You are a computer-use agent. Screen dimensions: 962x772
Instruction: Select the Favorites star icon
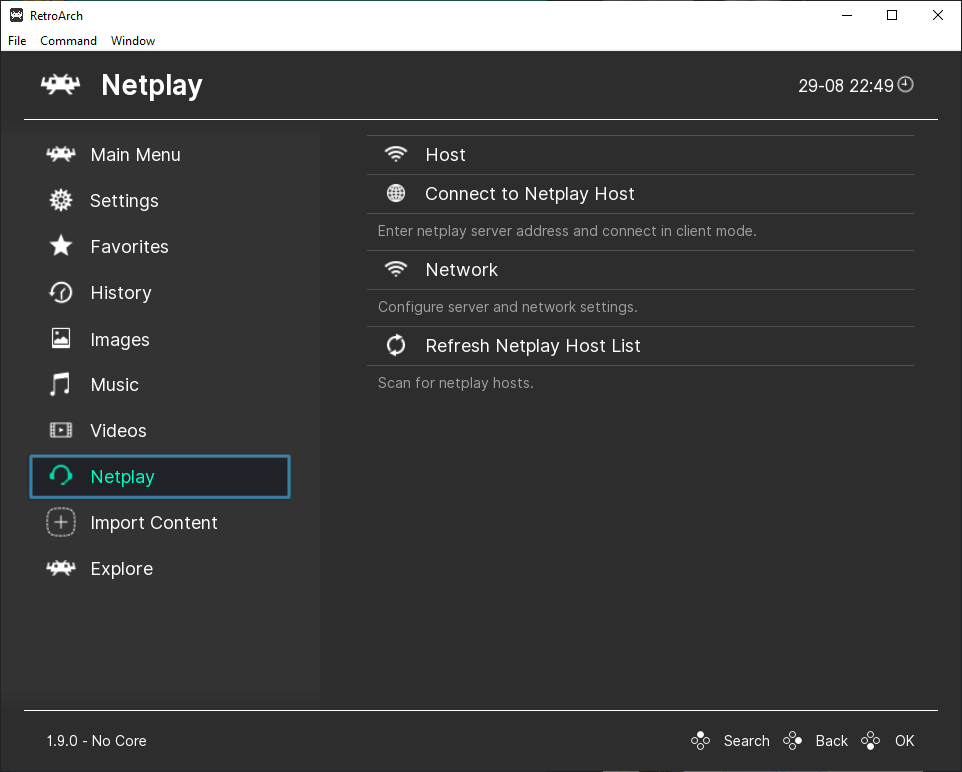pos(61,247)
